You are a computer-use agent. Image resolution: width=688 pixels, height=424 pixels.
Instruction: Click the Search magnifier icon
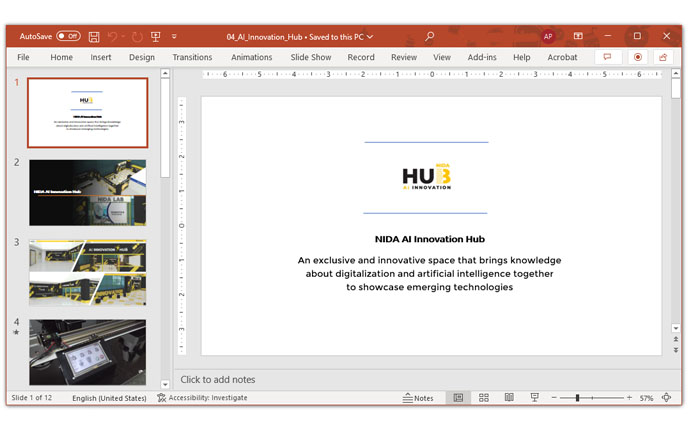click(430, 36)
